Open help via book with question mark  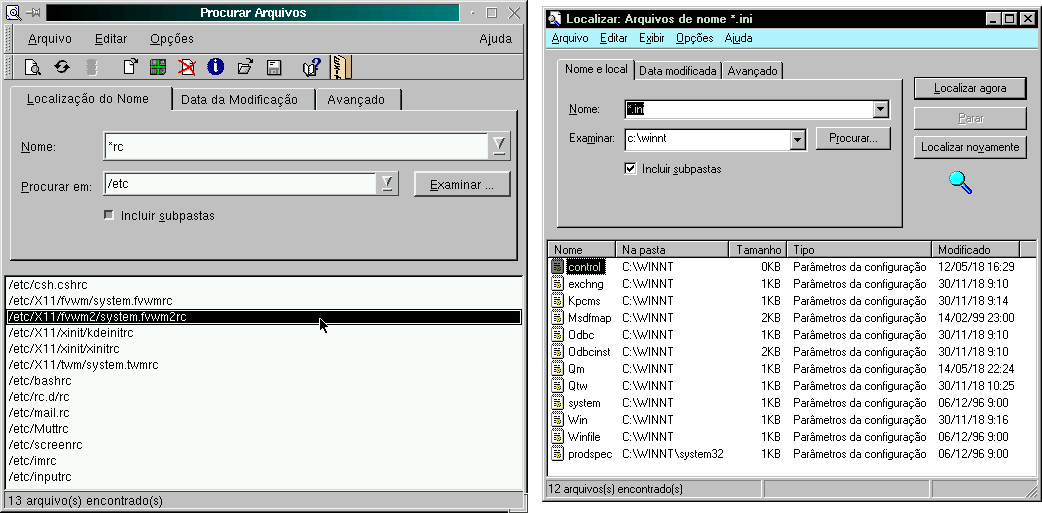310,68
